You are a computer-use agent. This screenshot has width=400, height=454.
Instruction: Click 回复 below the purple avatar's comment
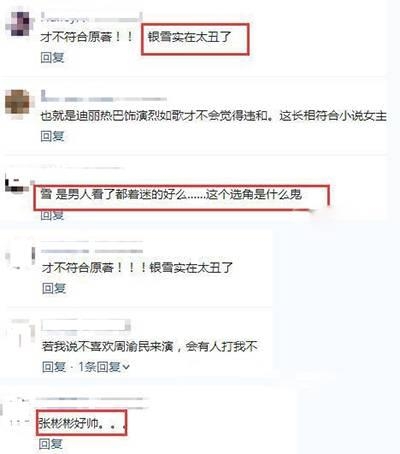(x=52, y=57)
